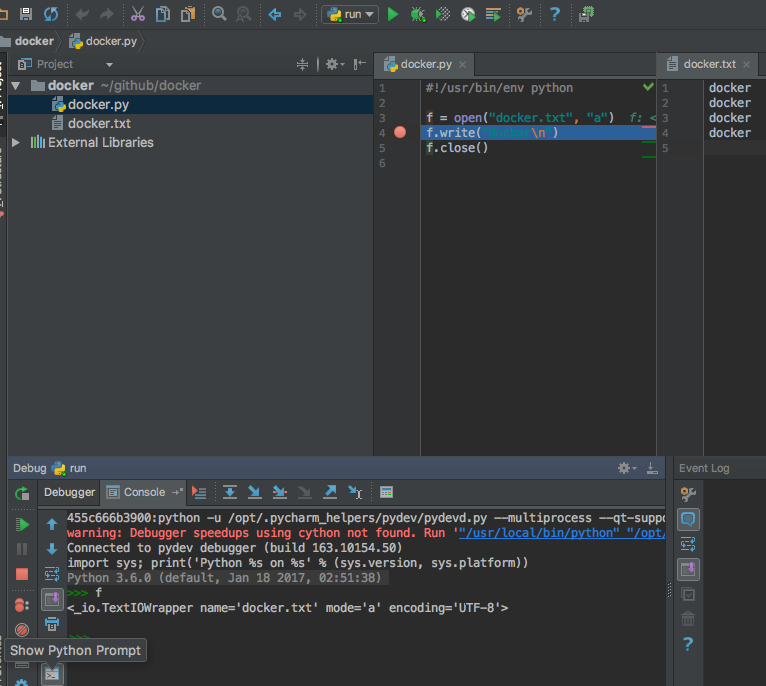Image resolution: width=766 pixels, height=686 pixels.
Task: Click the docker folder breadcrumb
Action: coord(28,41)
